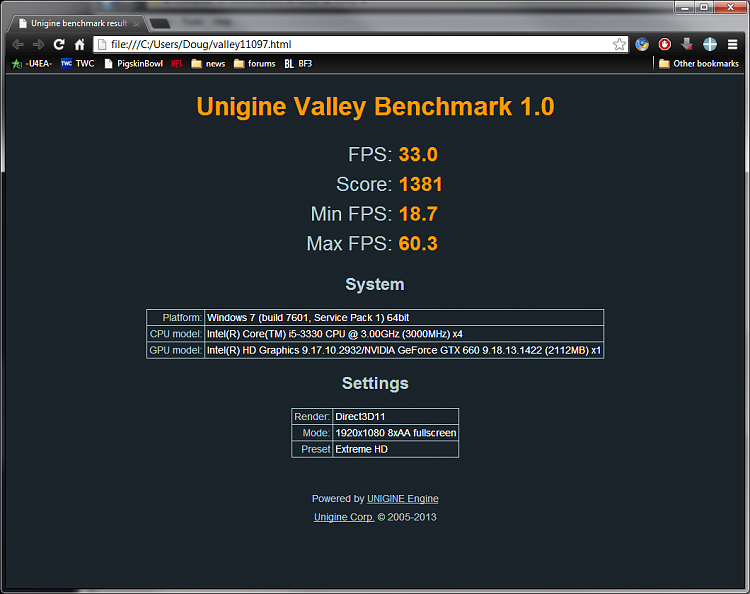The image size is (750, 594).
Task: Expand the news bookmarks folder
Action: 208,64
